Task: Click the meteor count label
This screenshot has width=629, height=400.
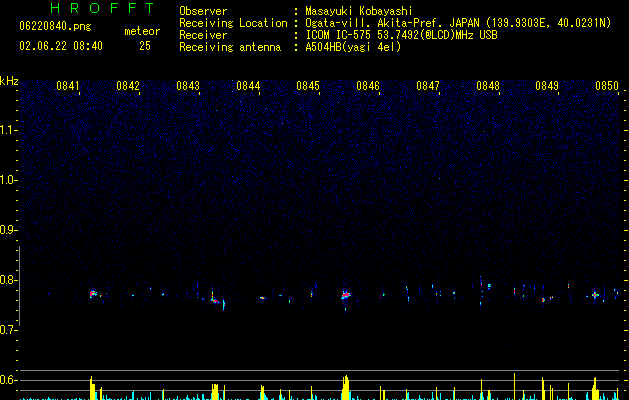Action: pos(142,31)
